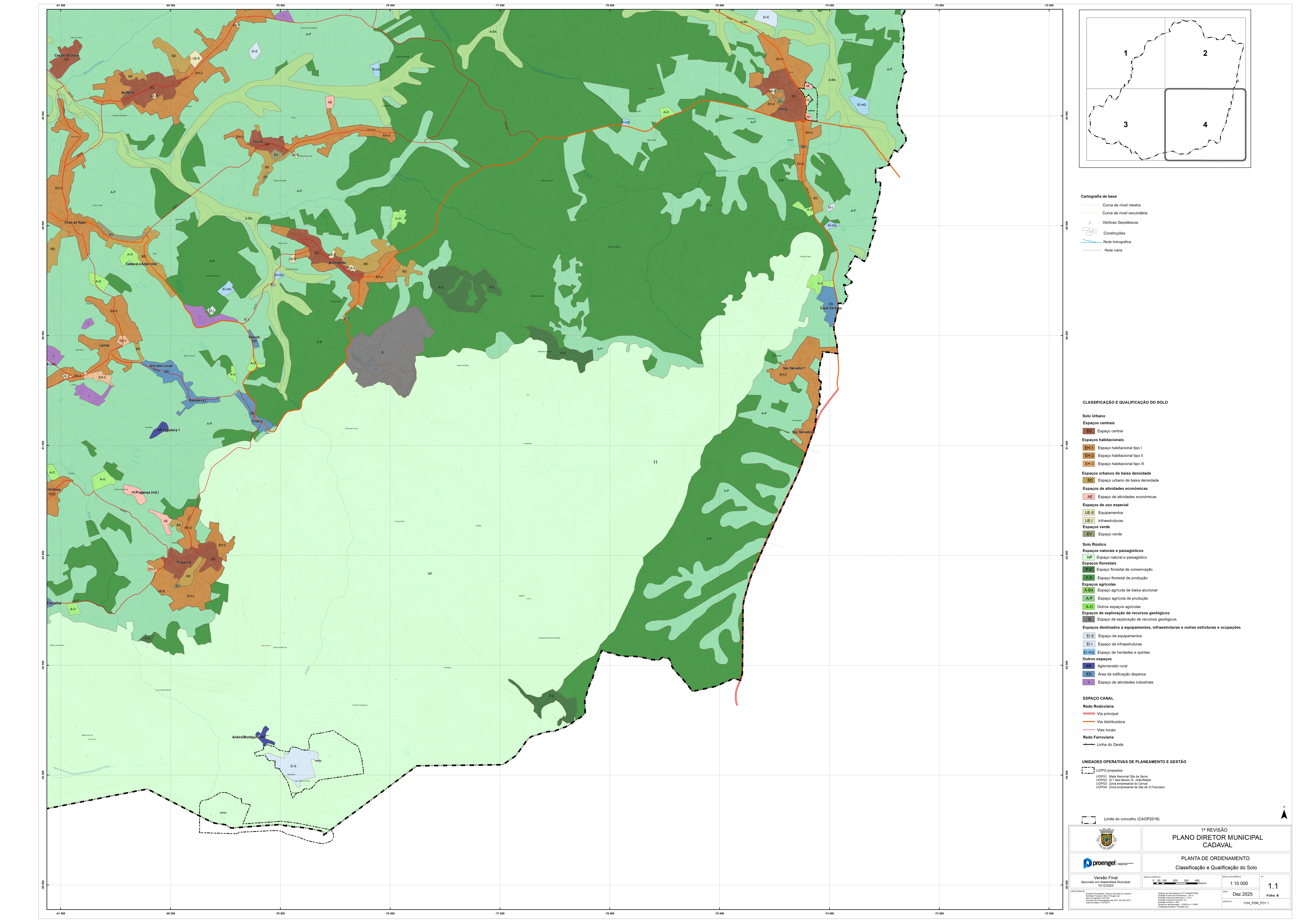Click the 'Casais da Olaria' map label

pos(67,56)
